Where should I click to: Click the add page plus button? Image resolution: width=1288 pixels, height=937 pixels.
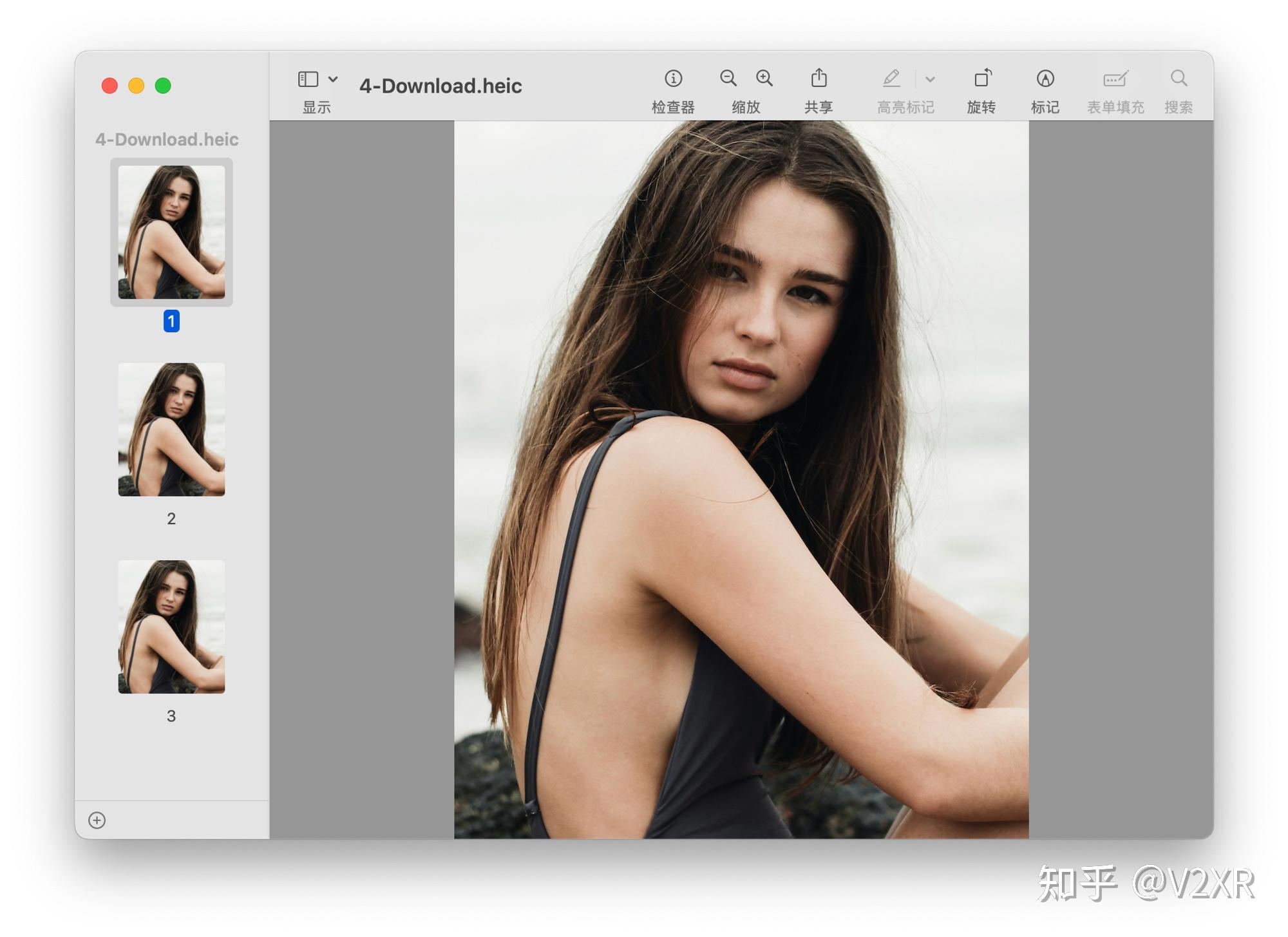97,820
